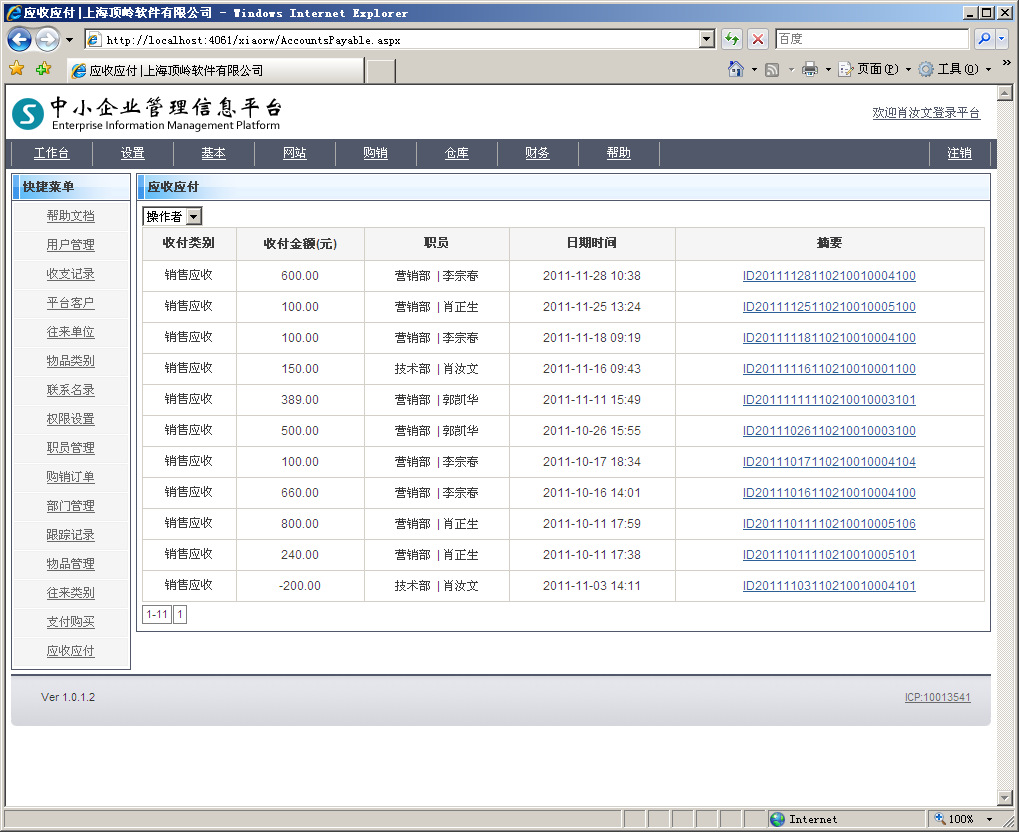Click the browser Back arrow button
The width and height of the screenshot is (1019, 832).
[19, 40]
